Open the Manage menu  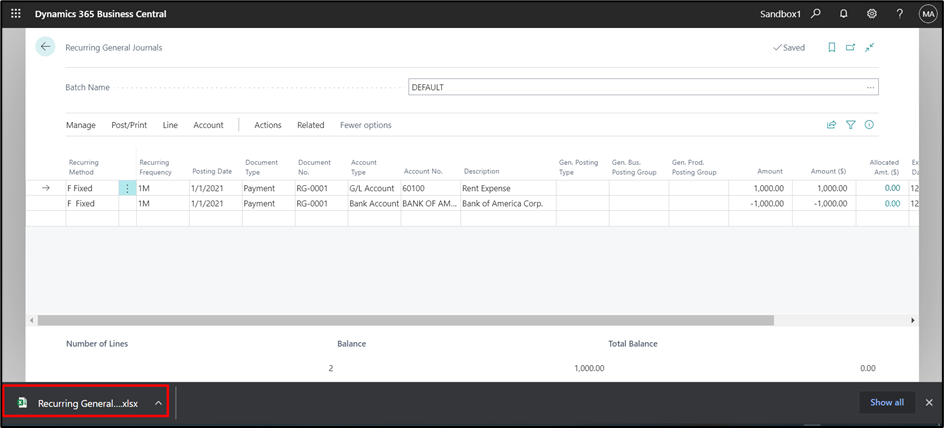81,125
